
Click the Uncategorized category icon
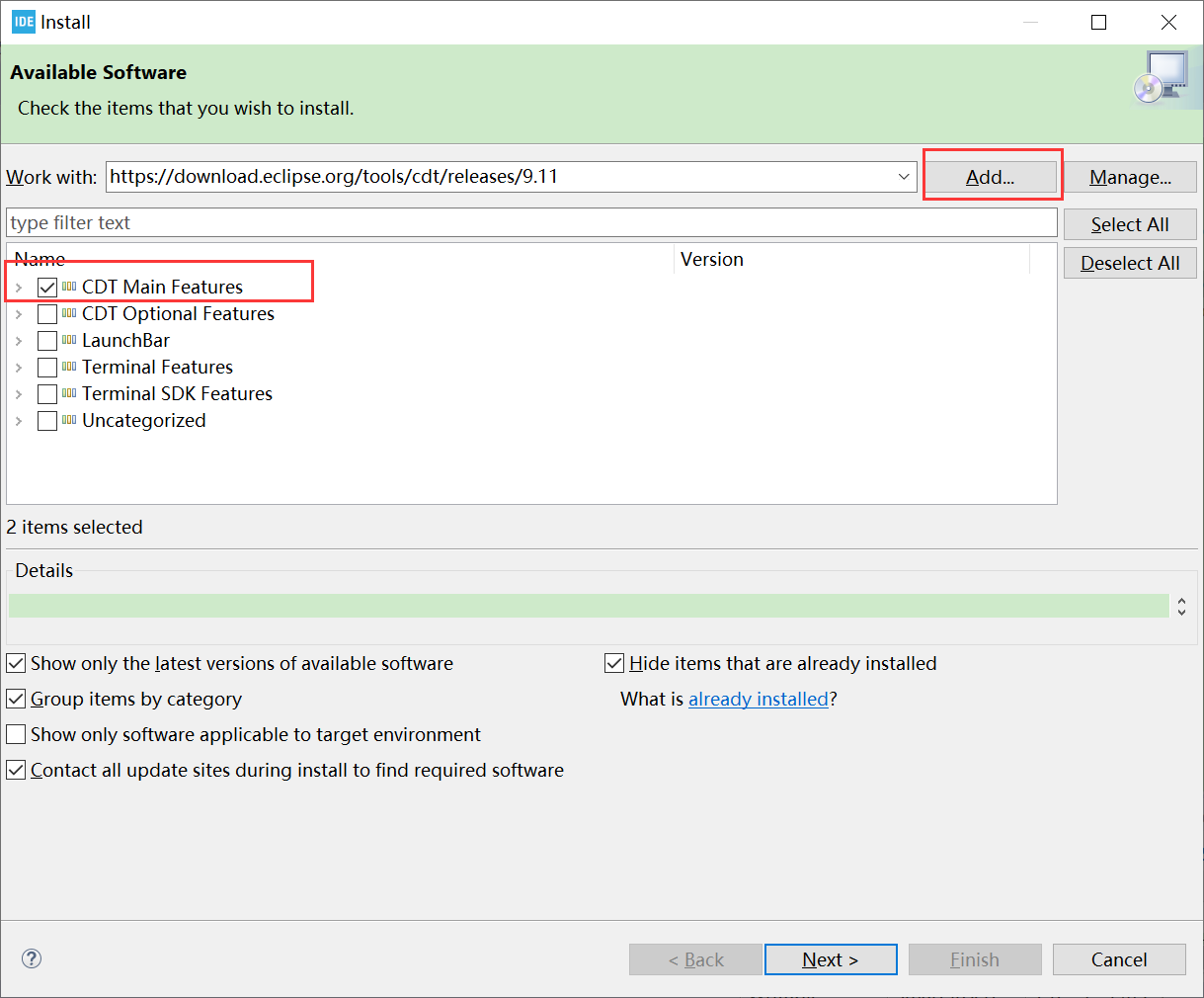69,420
